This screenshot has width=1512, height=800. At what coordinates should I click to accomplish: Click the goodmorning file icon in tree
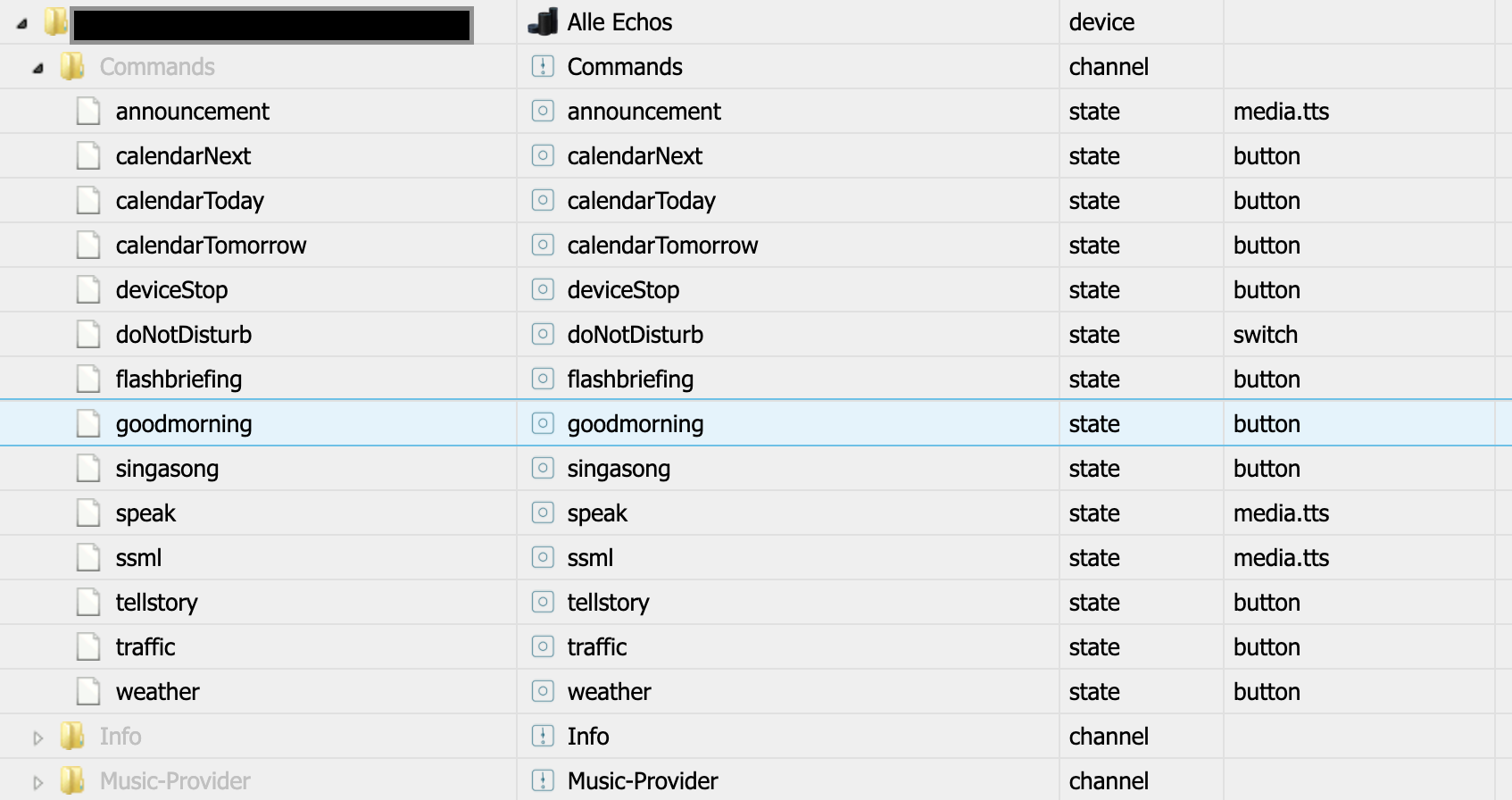pos(88,424)
